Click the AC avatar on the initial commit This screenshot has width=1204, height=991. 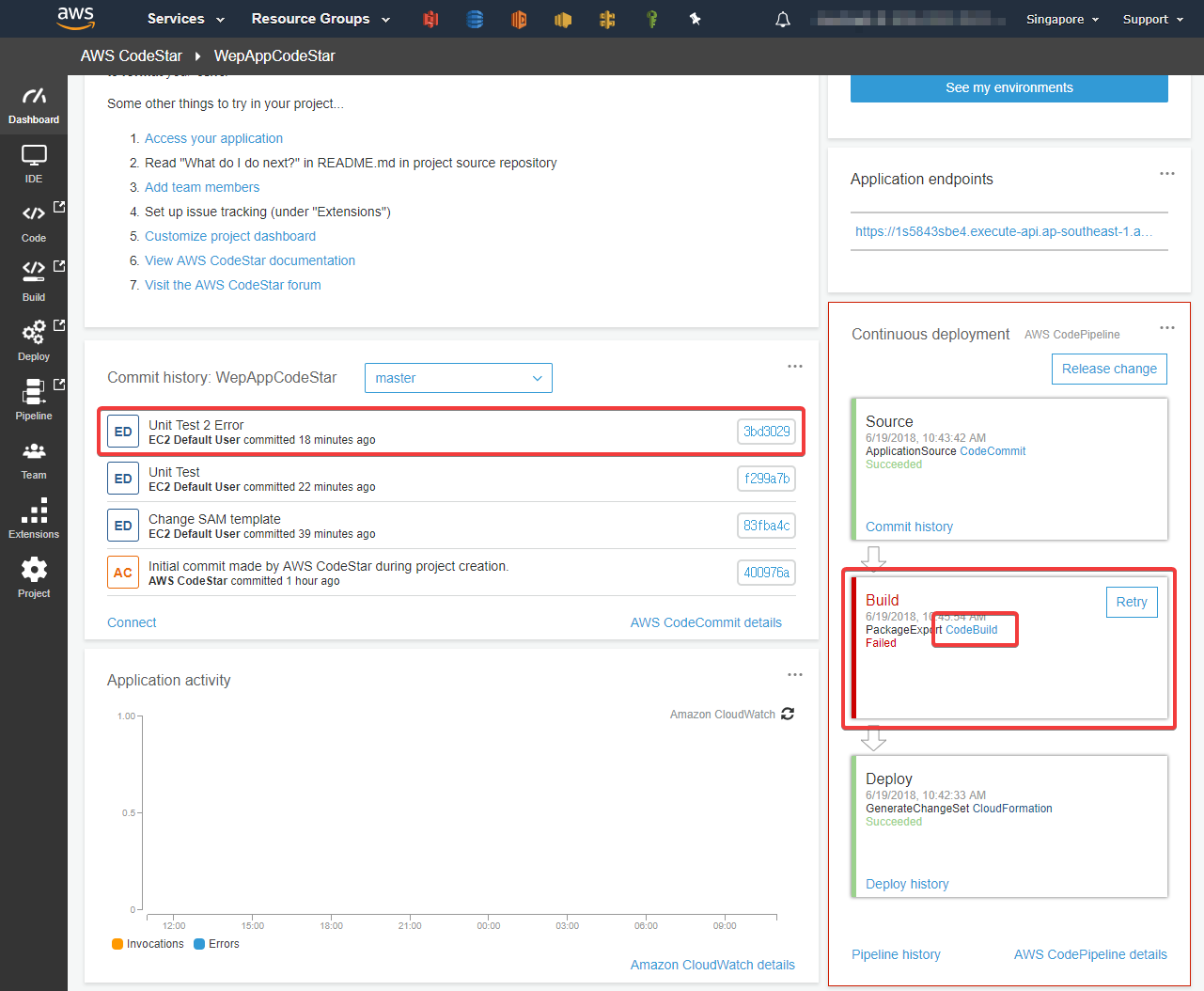coord(123,573)
